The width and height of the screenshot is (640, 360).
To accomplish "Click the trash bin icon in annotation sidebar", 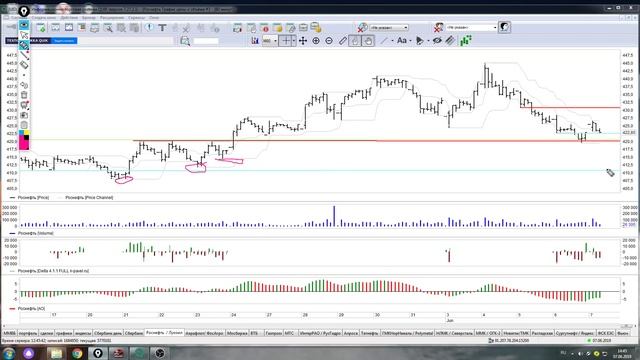I will (x=24, y=95).
